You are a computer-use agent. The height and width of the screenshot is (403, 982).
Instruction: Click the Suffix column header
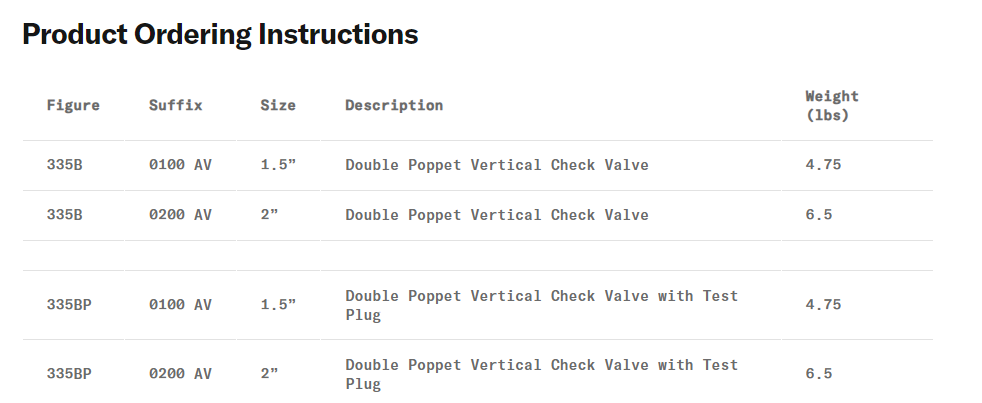click(176, 105)
